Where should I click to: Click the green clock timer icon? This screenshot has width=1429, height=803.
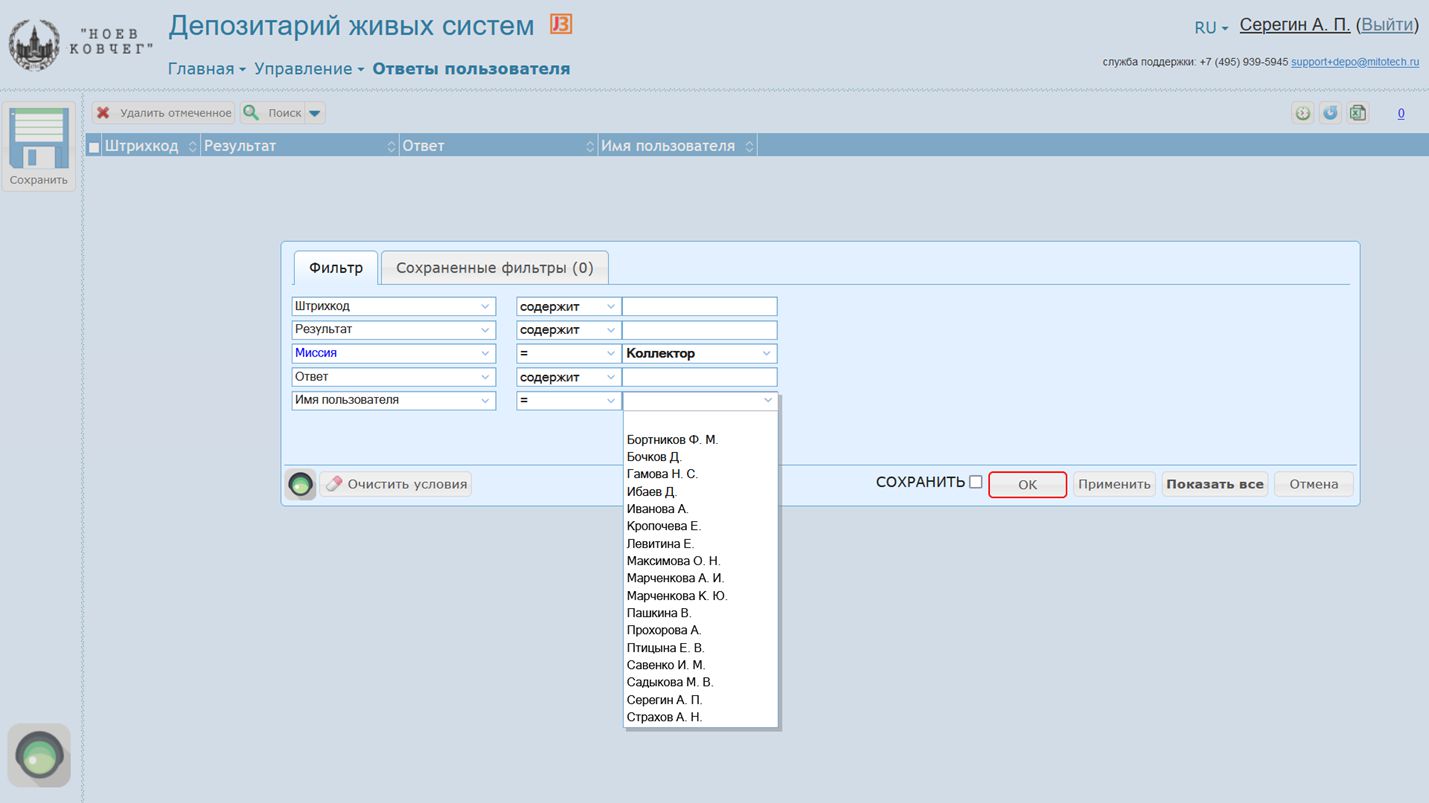pos(1302,113)
